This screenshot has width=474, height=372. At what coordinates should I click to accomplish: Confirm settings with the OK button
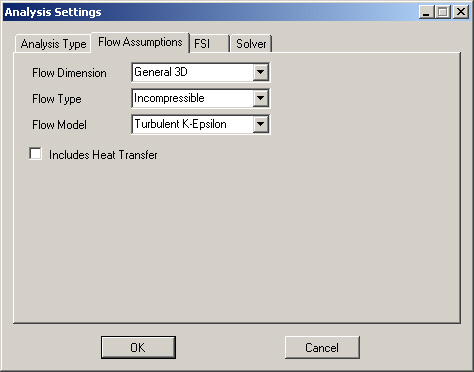click(138, 347)
